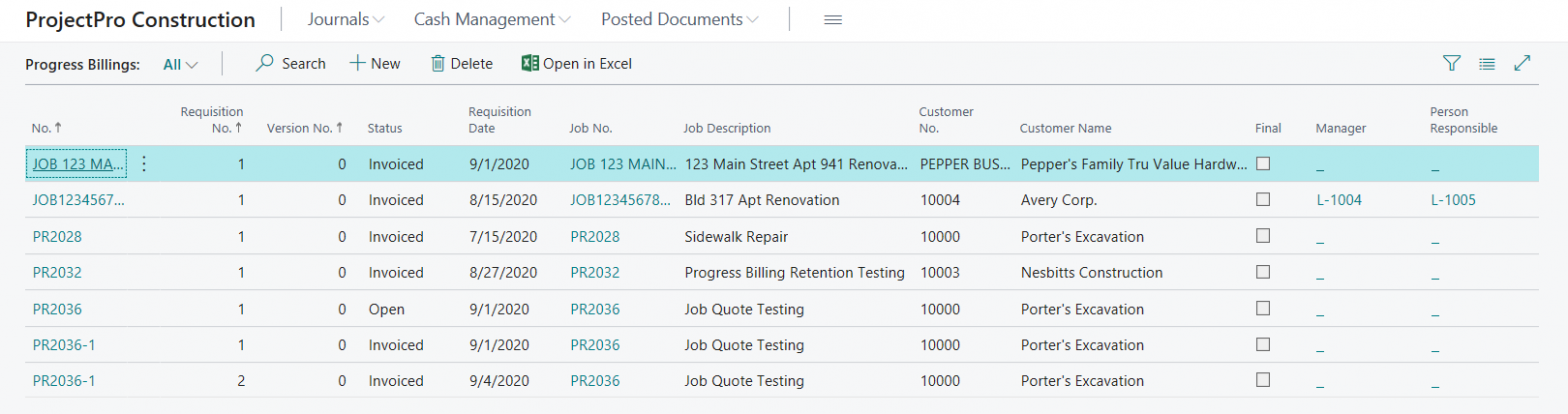Expand the Cash Management dropdown menu
This screenshot has height=414, width=1568.
(x=492, y=19)
